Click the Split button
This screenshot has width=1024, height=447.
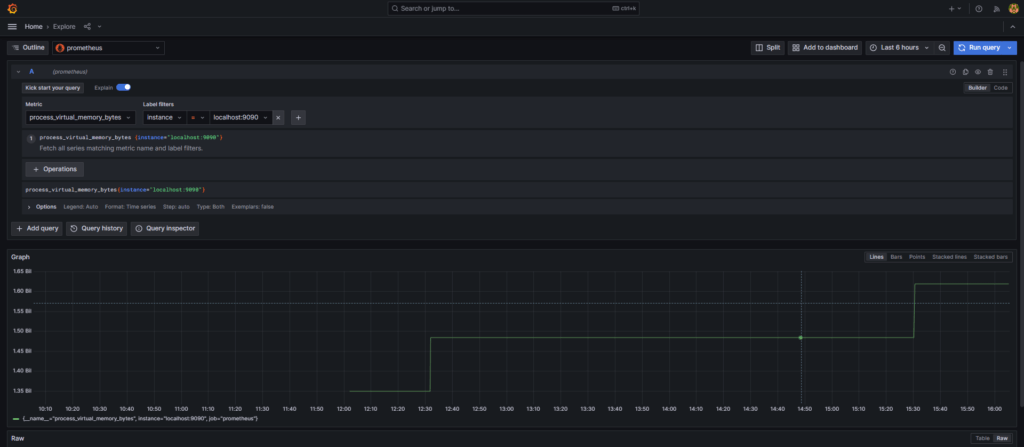click(x=767, y=48)
